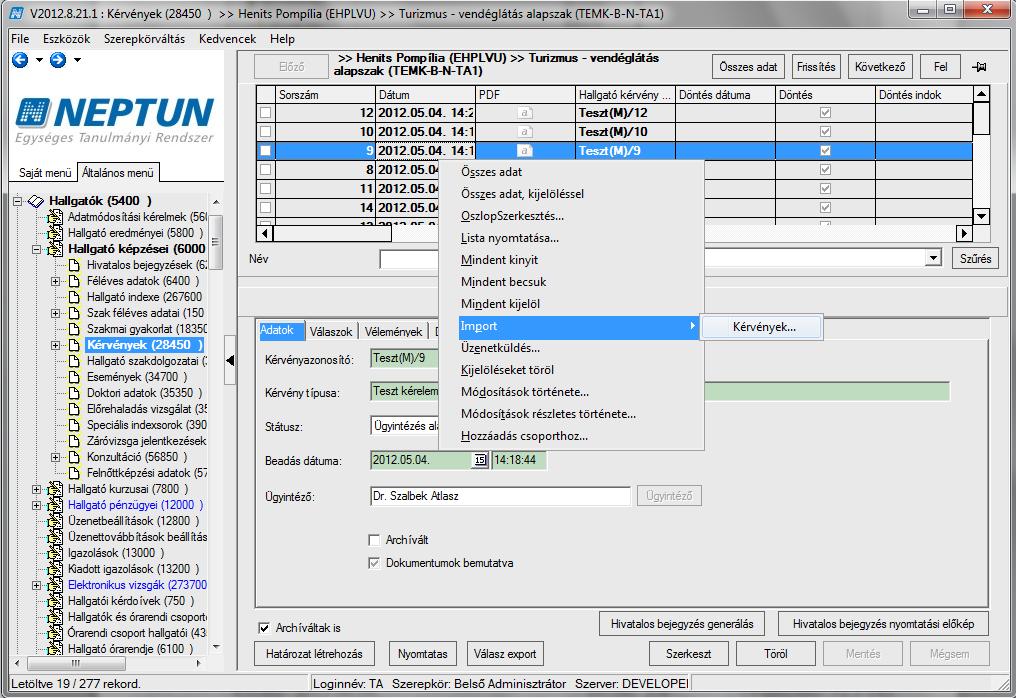Click the panel collapse arrow on left splitter

pyautogui.click(x=230, y=360)
